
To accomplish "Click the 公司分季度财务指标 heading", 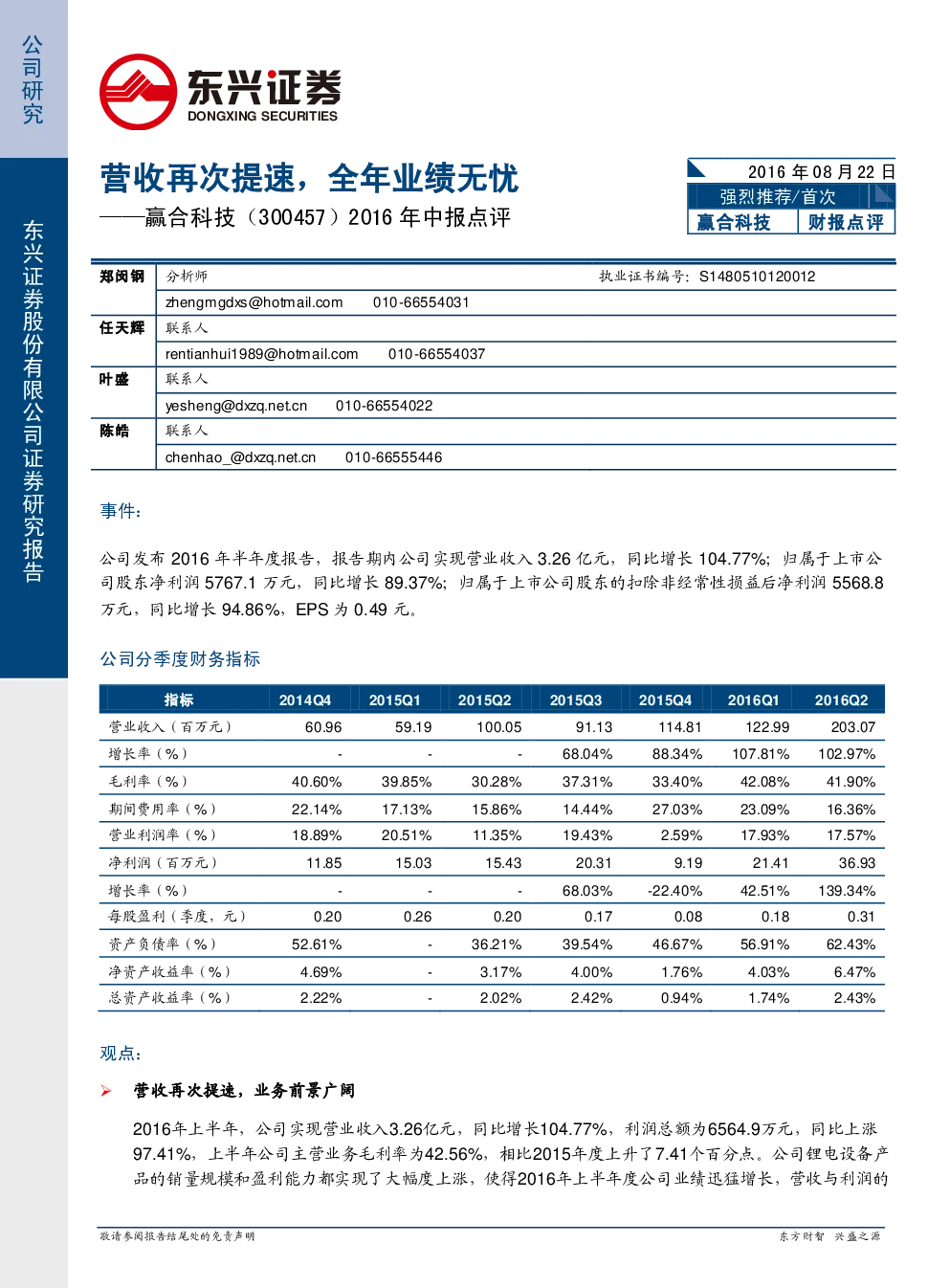I will coord(181,659).
